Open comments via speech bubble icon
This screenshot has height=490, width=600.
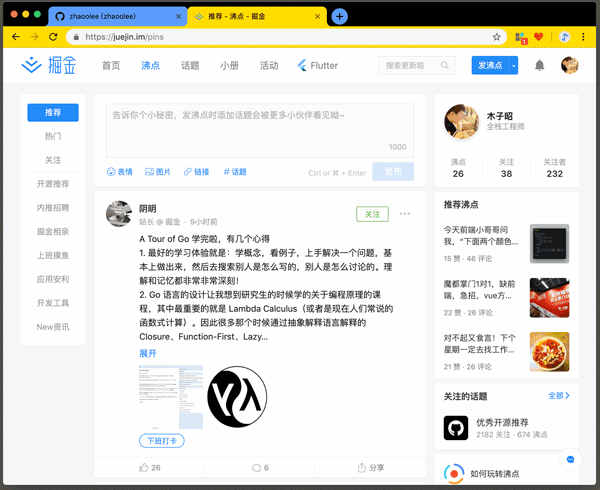[x=256, y=467]
